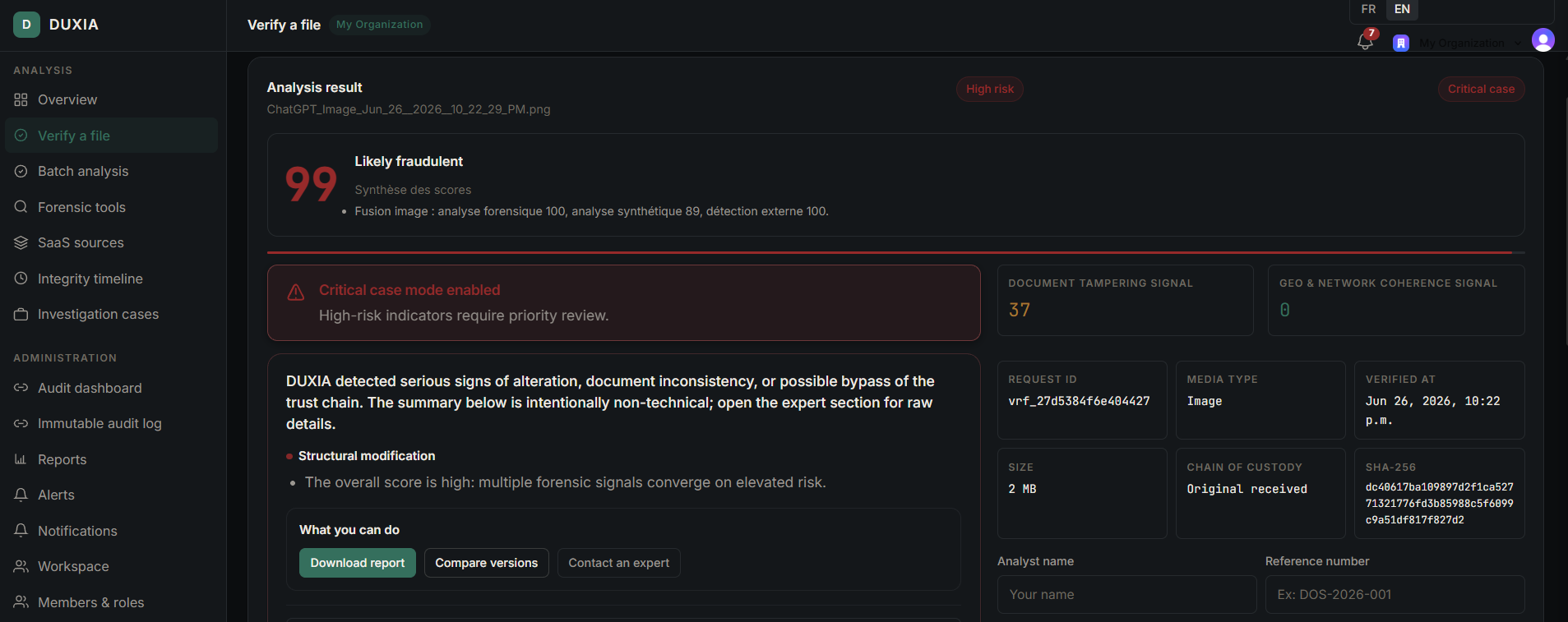Go to Immutable audit log

click(x=99, y=423)
